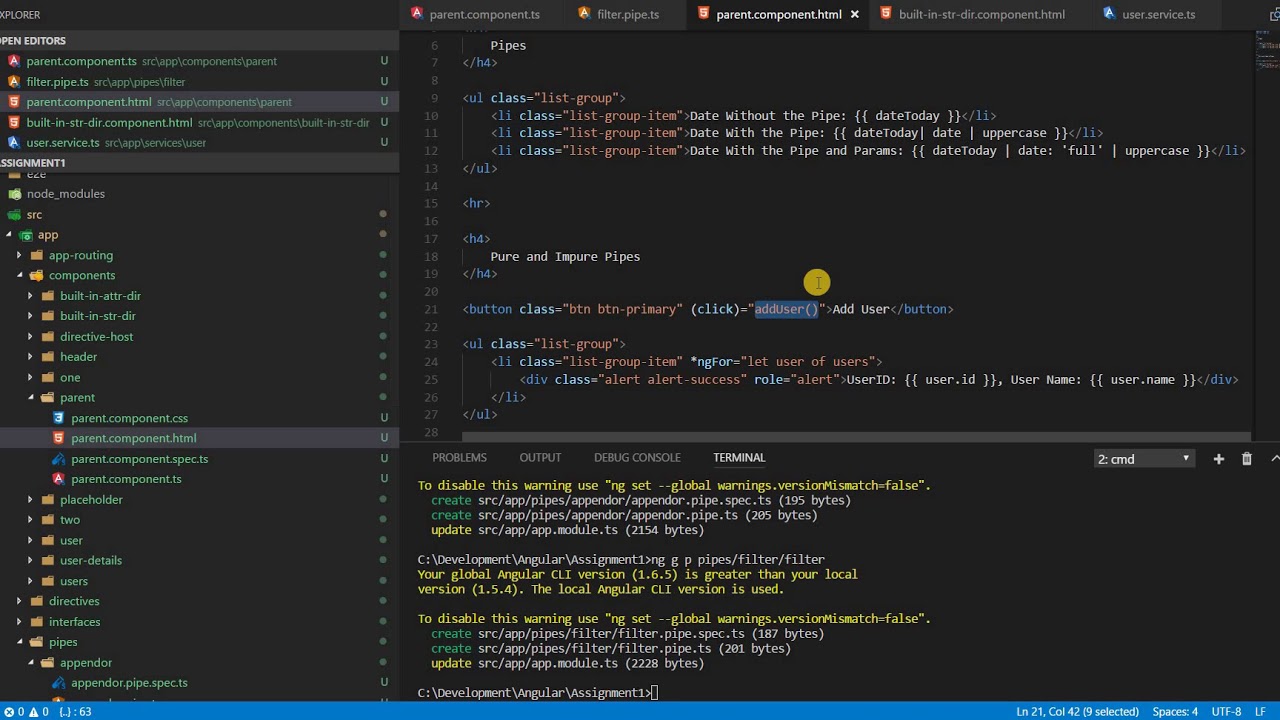Change end of line sequence LF
The image size is (1280, 720).
(x=1261, y=712)
